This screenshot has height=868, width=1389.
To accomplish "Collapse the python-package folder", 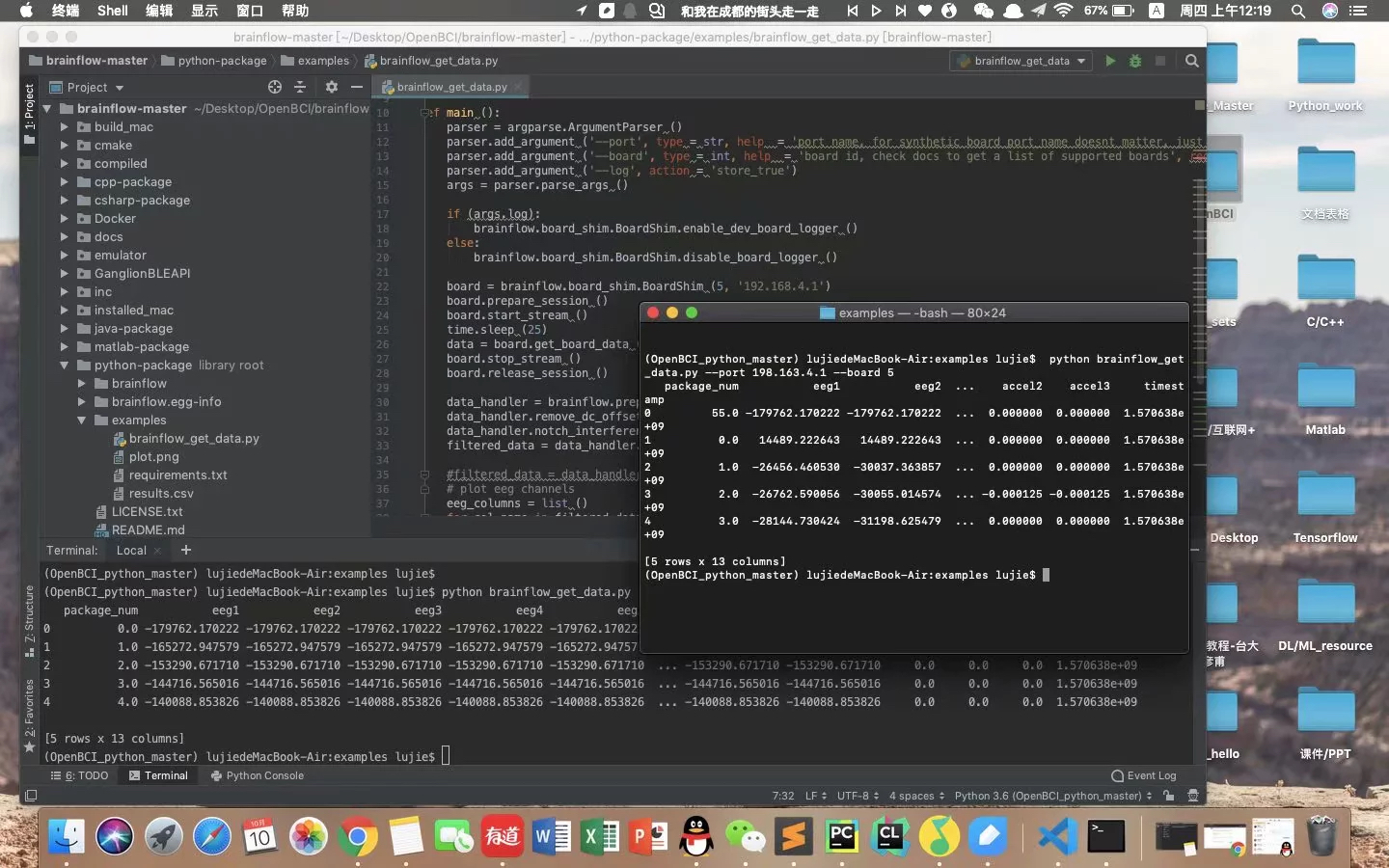I will pyautogui.click(x=64, y=365).
